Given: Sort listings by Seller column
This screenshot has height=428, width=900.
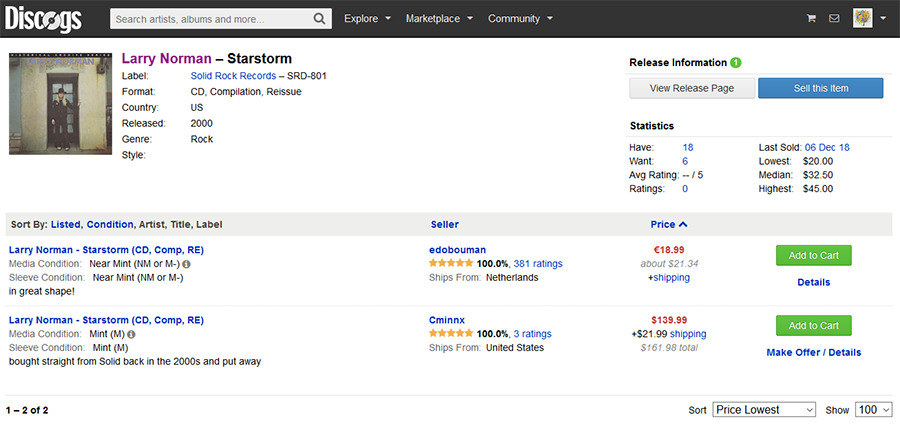Looking at the screenshot, I should pos(445,224).
